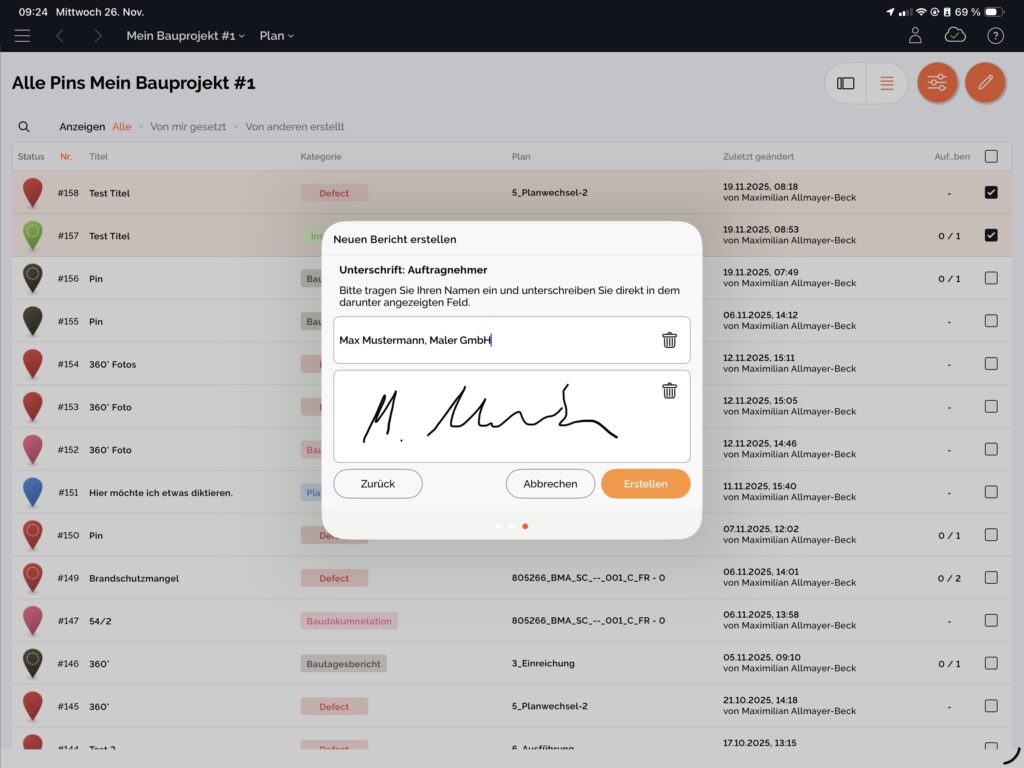This screenshot has height=768, width=1024.
Task: Open the orange filter settings button
Action: tap(937, 83)
